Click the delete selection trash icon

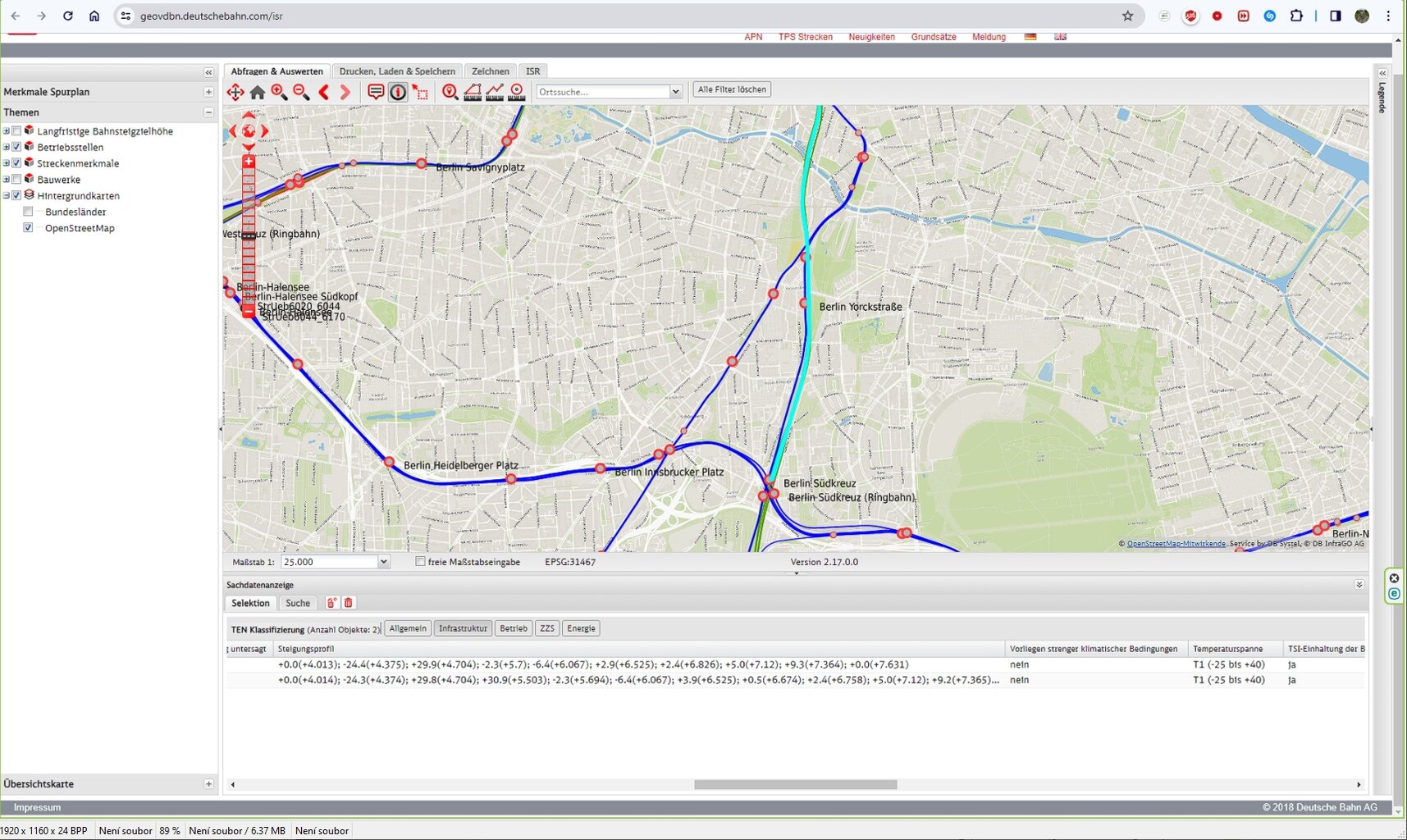click(x=348, y=603)
